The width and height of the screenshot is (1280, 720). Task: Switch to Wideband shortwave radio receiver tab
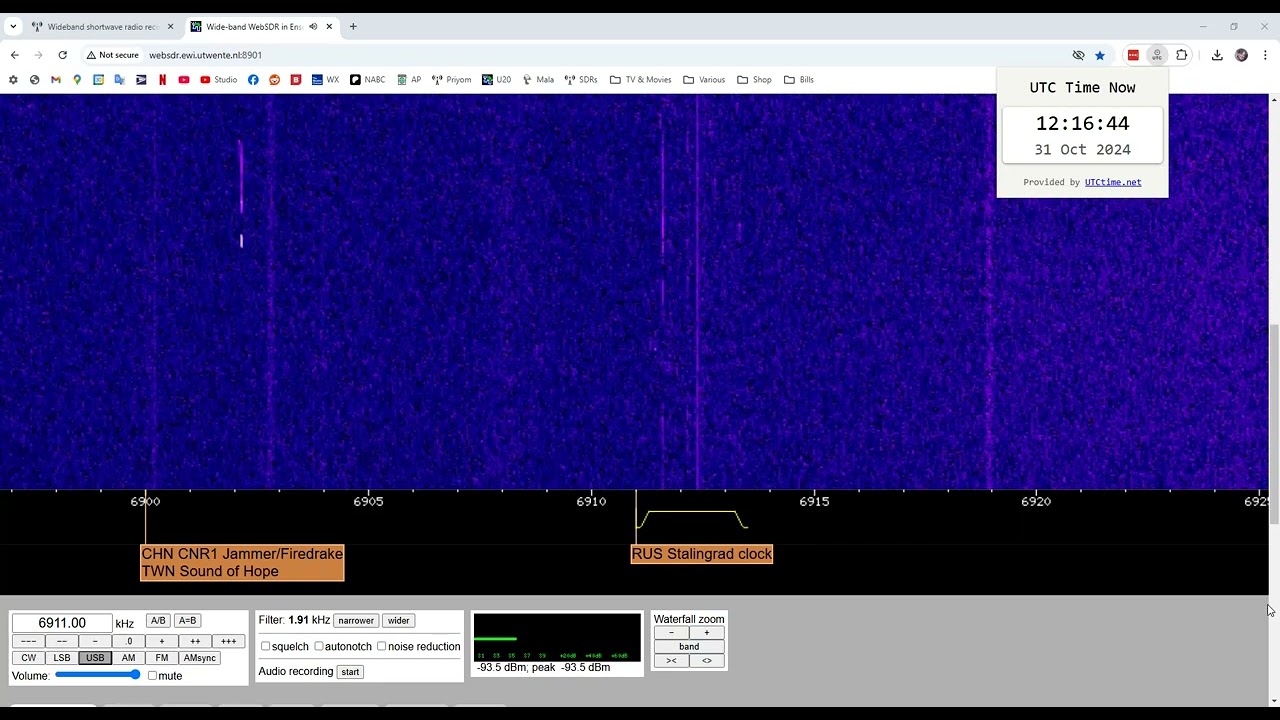click(103, 27)
